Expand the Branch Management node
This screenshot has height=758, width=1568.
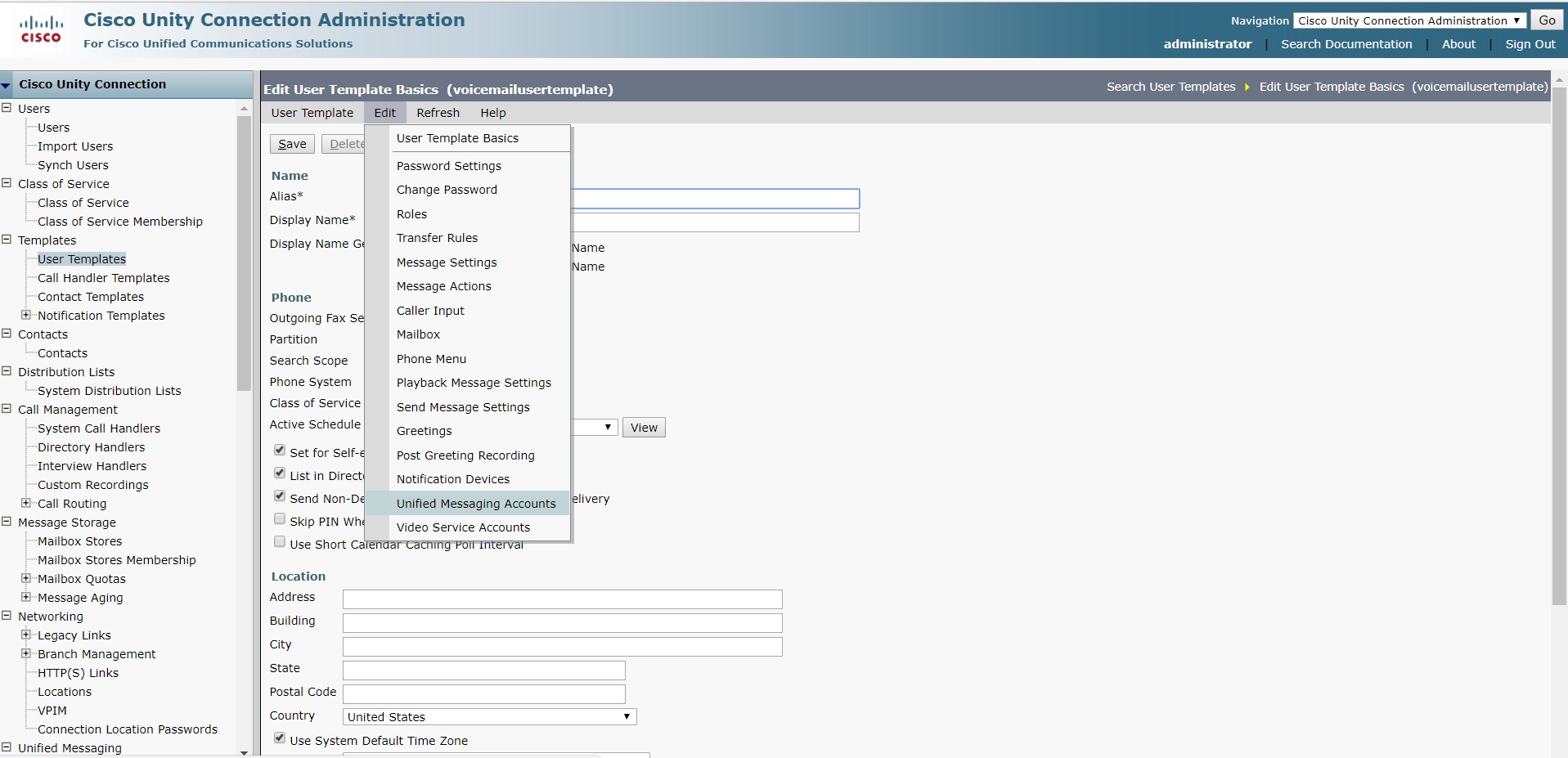[26, 653]
